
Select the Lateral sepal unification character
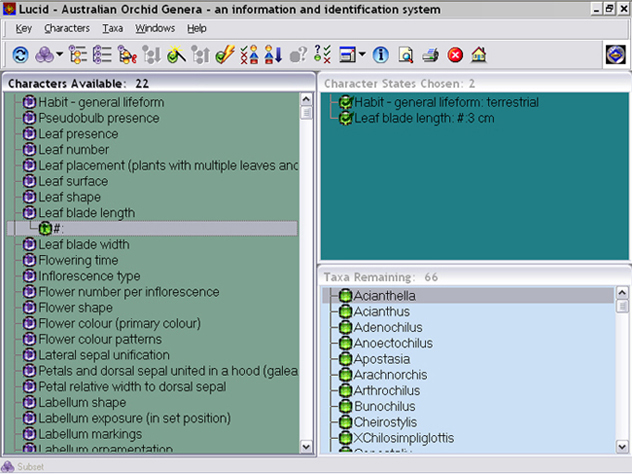[x=104, y=355]
